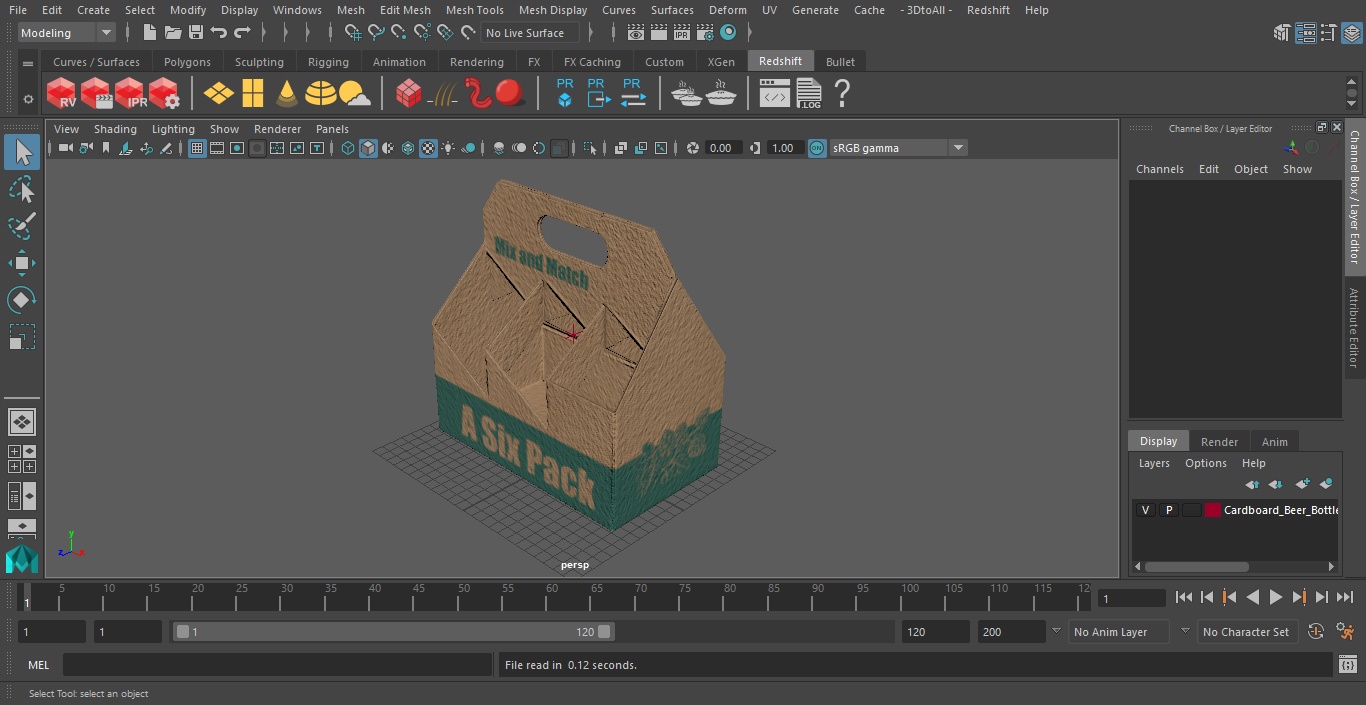Open Channels menu in Channel Box

pos(1159,169)
